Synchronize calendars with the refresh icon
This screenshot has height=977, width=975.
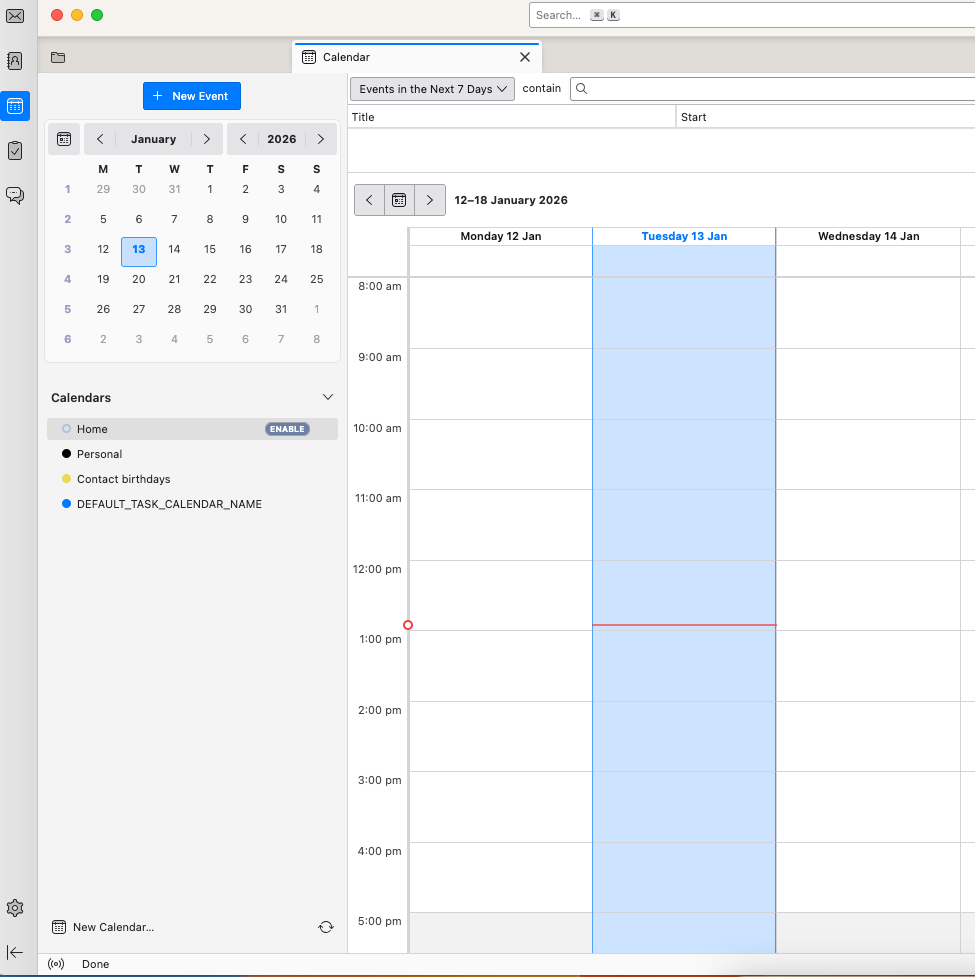pyautogui.click(x=326, y=927)
